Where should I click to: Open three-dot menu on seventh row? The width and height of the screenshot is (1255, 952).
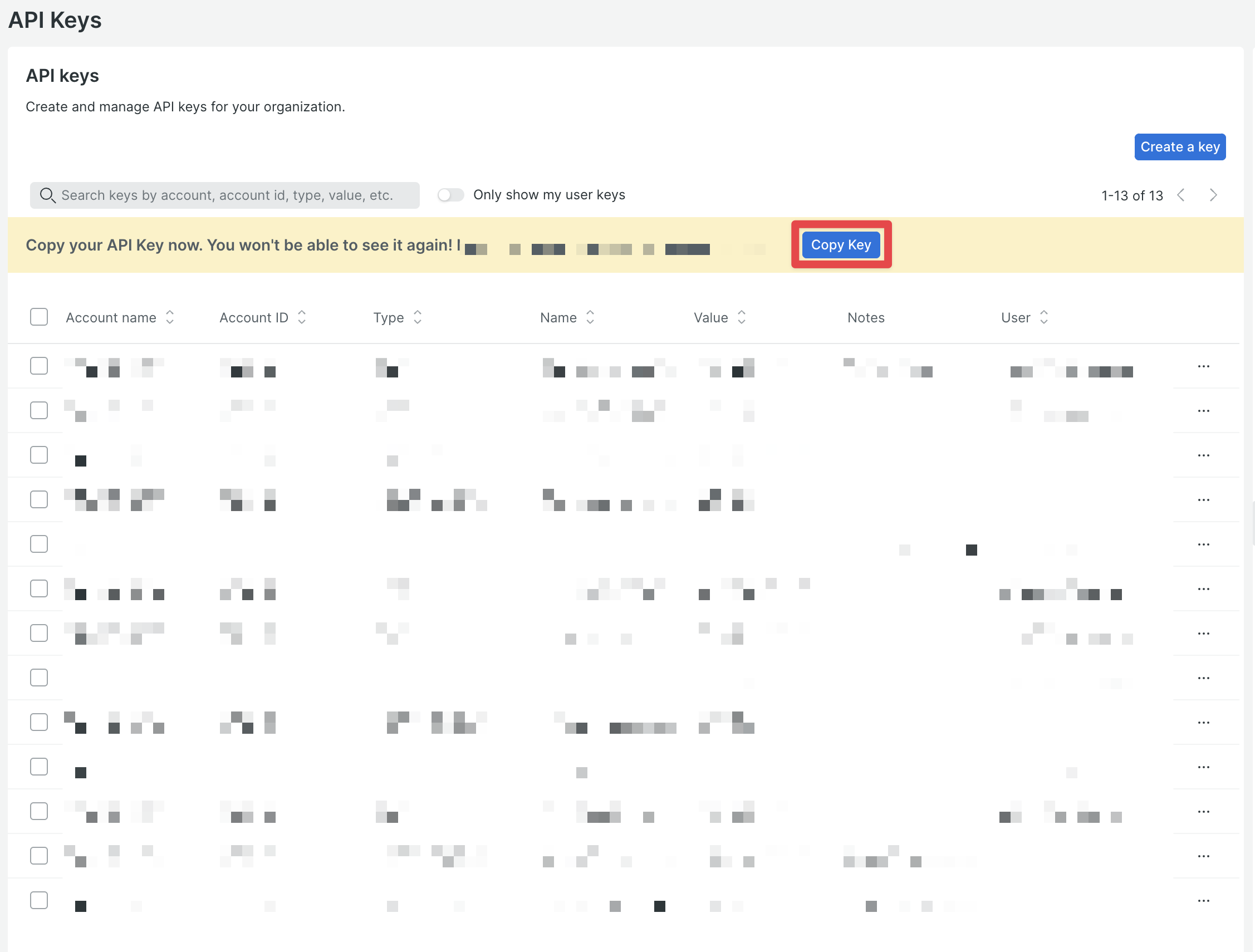1203,634
